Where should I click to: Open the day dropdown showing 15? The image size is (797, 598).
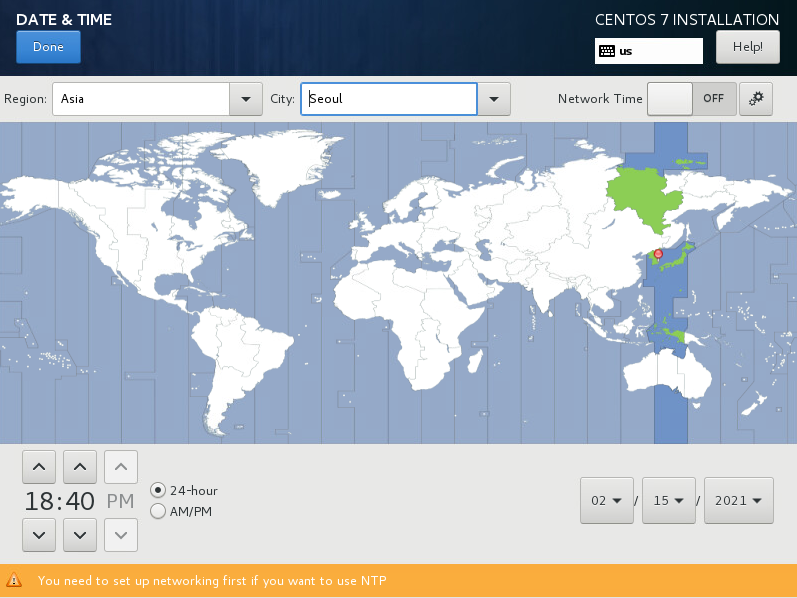669,500
